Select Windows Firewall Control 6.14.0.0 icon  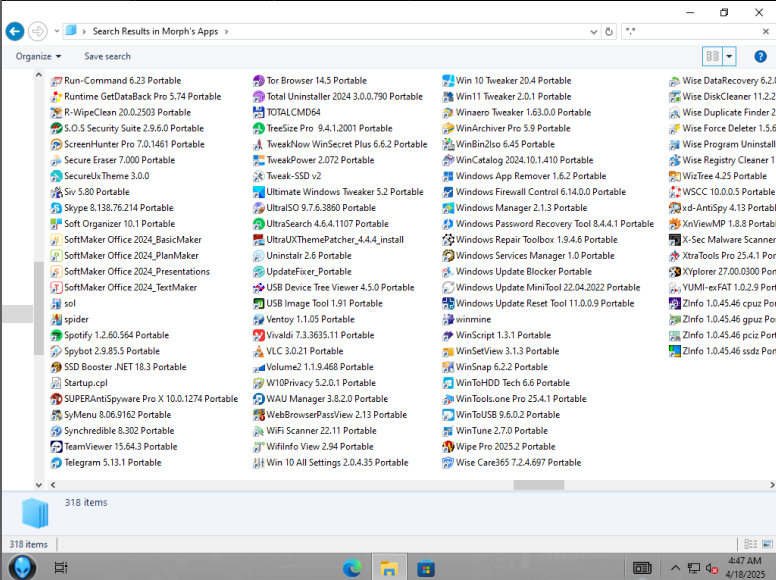click(x=448, y=192)
